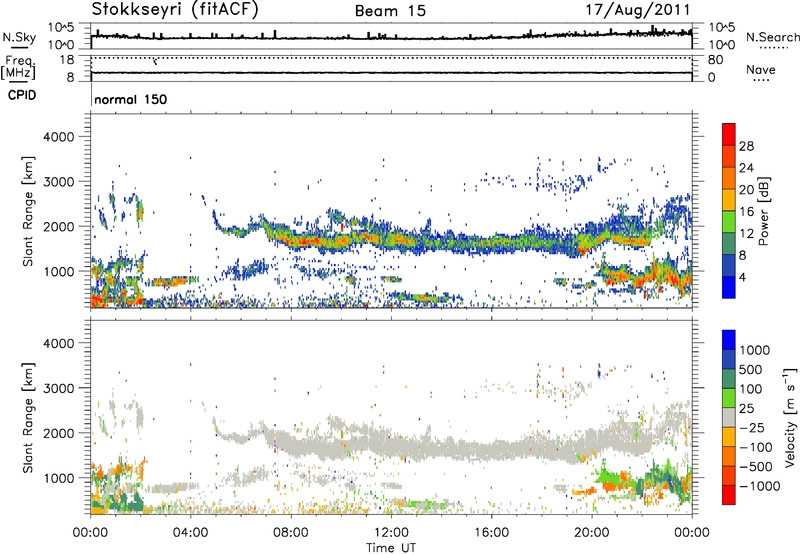
Task: Select the '1000' tick in Velocity panel
Action: [58, 478]
